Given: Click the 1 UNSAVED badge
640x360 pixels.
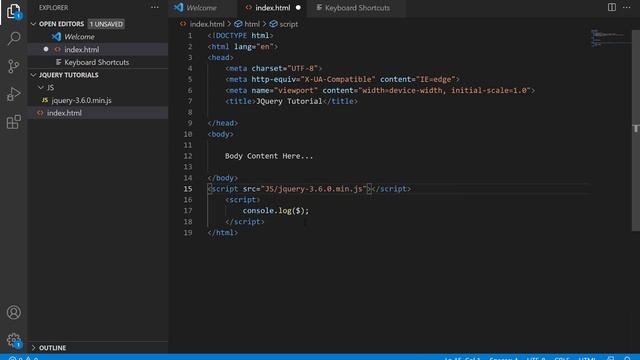Looking at the screenshot, I should coord(106,24).
